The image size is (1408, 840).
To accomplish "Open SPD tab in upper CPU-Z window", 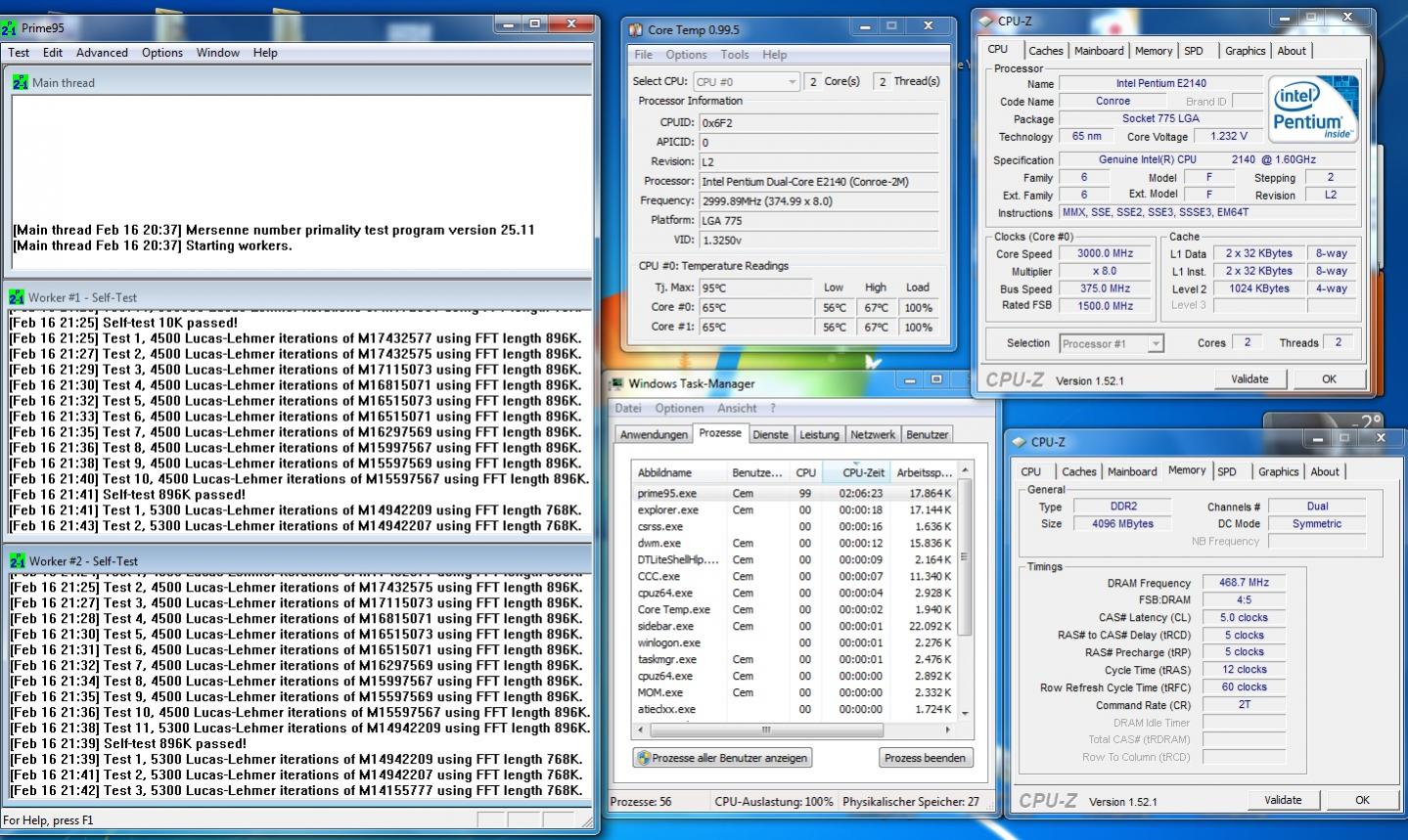I will tap(1194, 51).
